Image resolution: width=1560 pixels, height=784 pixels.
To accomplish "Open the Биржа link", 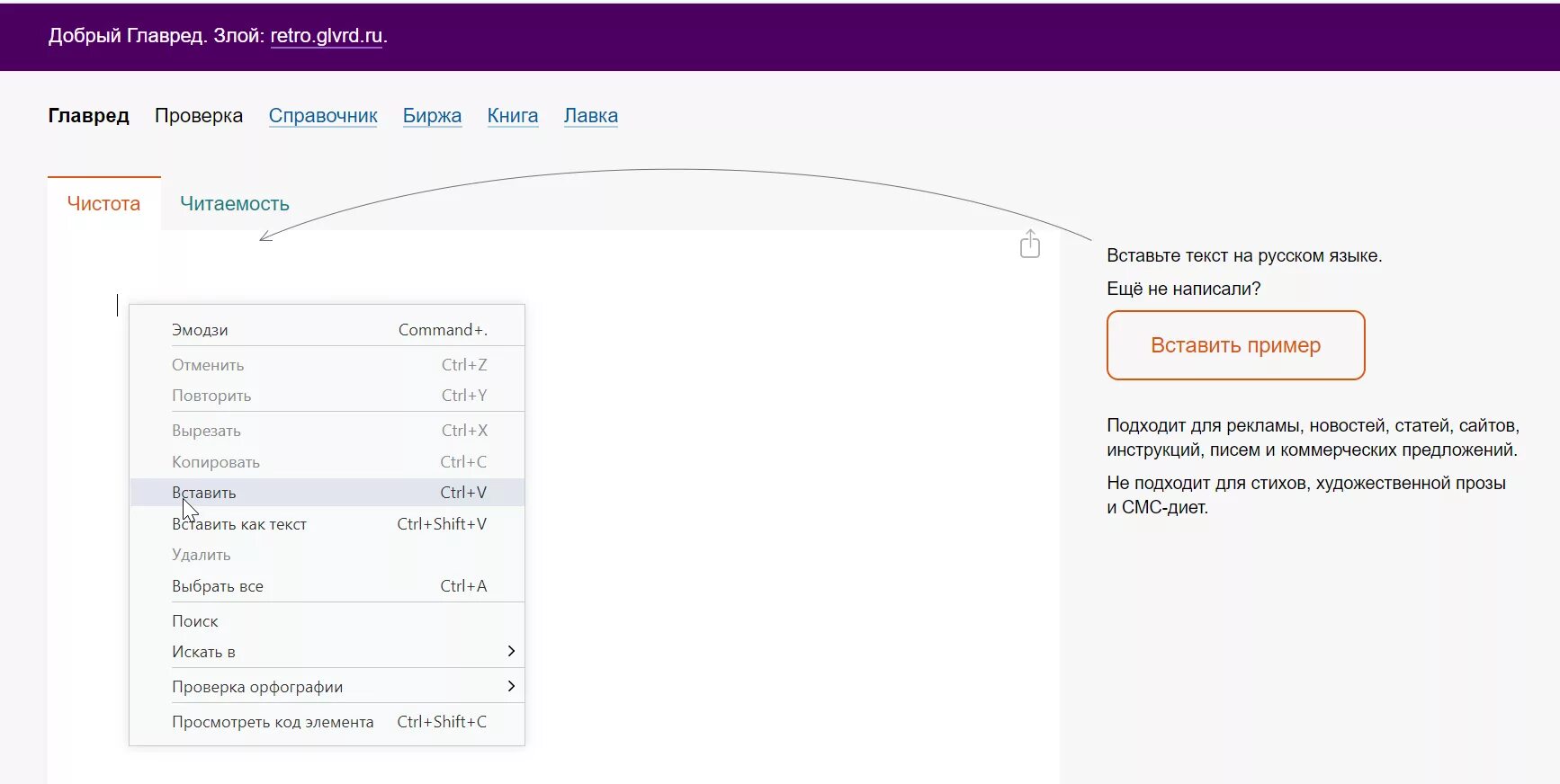I will pos(432,116).
